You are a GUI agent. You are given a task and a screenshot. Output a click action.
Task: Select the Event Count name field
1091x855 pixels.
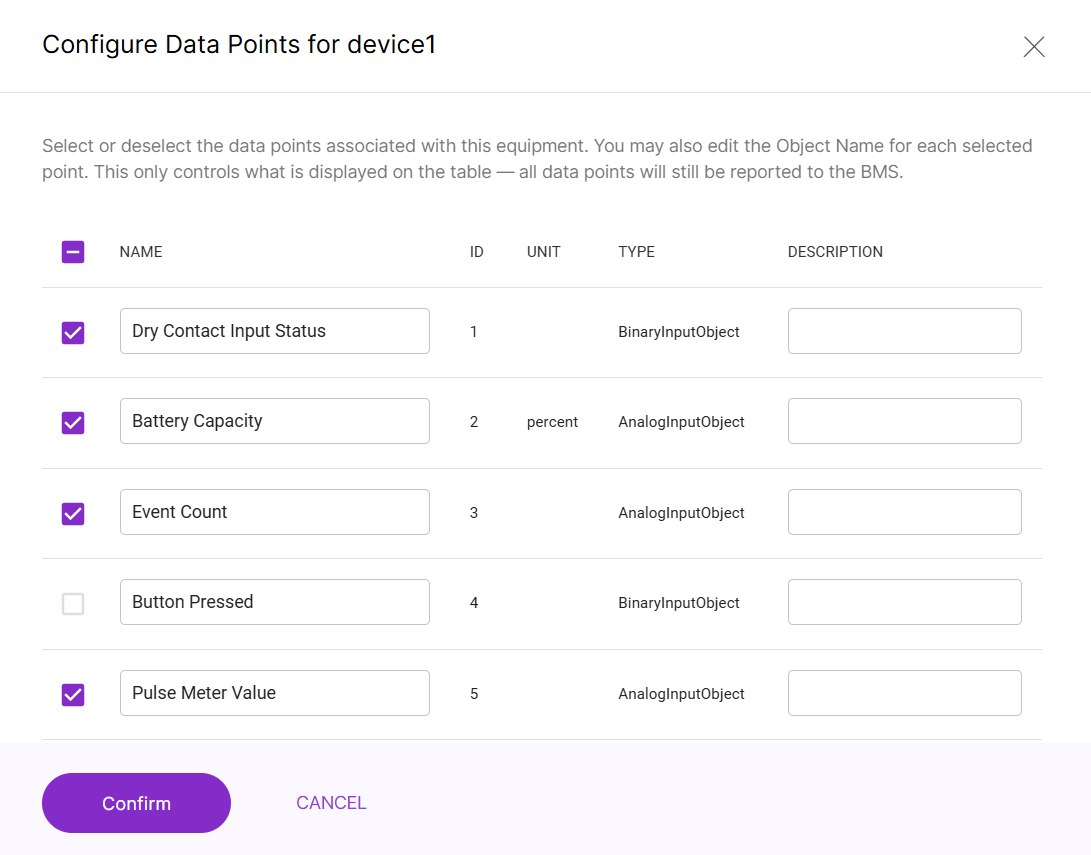tap(274, 511)
